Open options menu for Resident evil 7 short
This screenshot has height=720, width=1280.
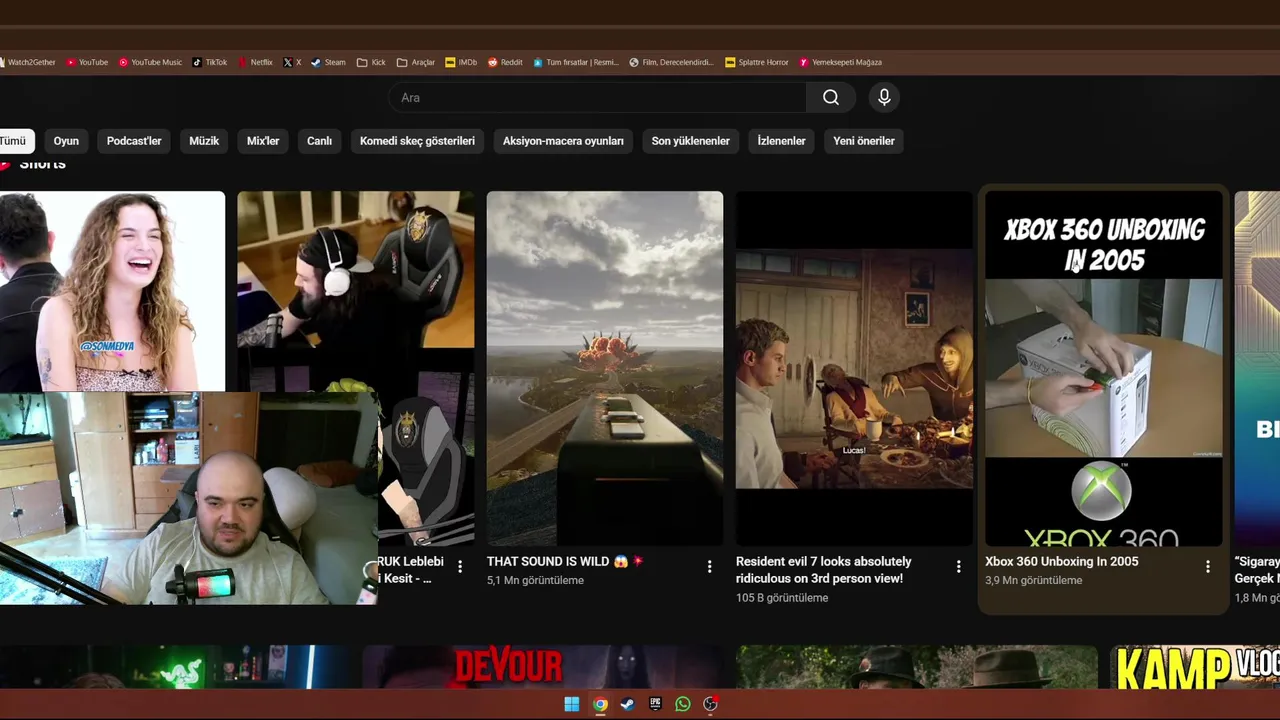pos(958,567)
